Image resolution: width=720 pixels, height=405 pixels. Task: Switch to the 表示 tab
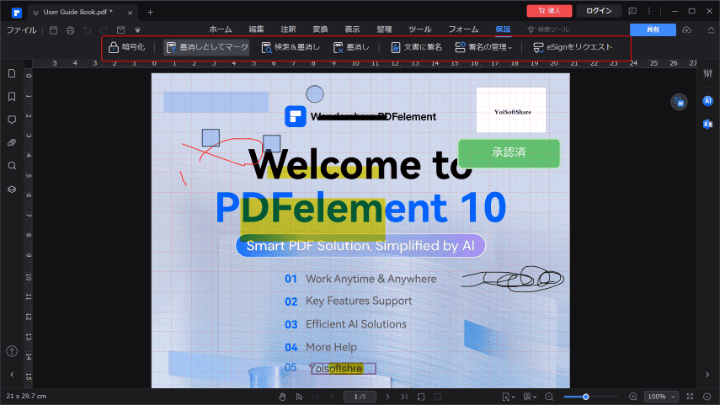tap(353, 29)
